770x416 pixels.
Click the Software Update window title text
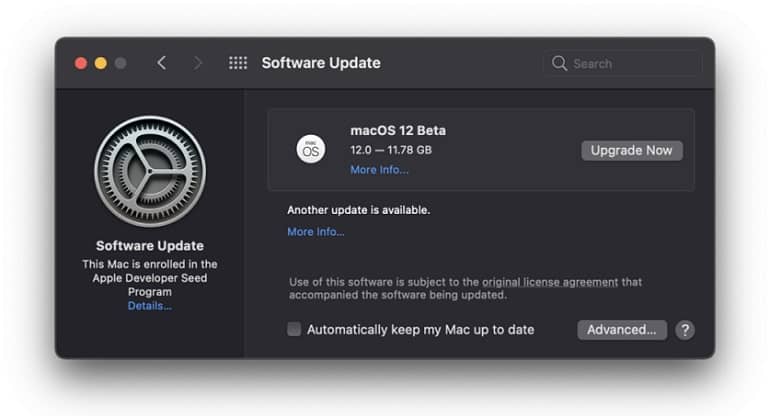pos(321,63)
